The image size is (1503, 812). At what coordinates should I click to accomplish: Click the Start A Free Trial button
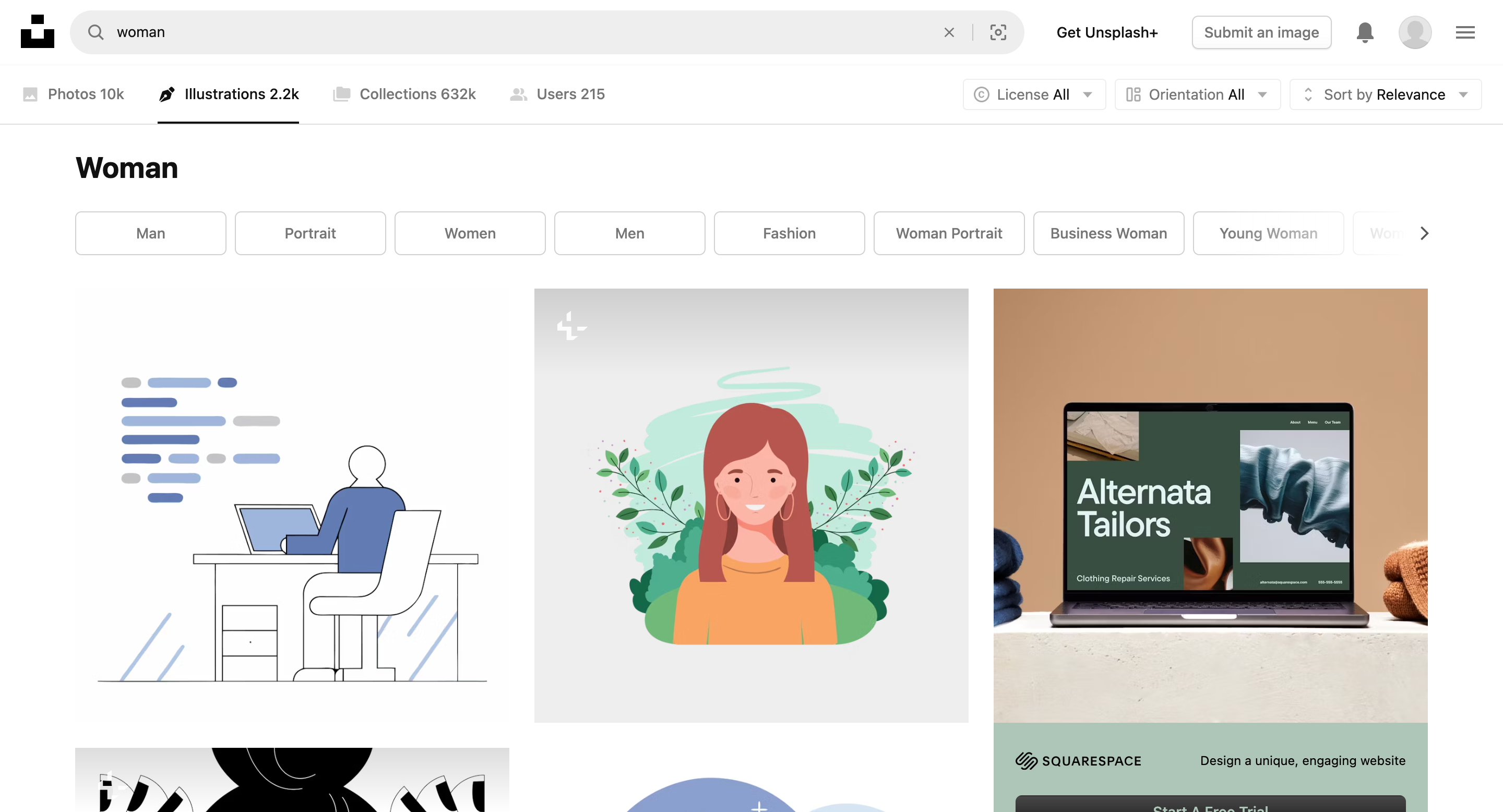point(1210,804)
